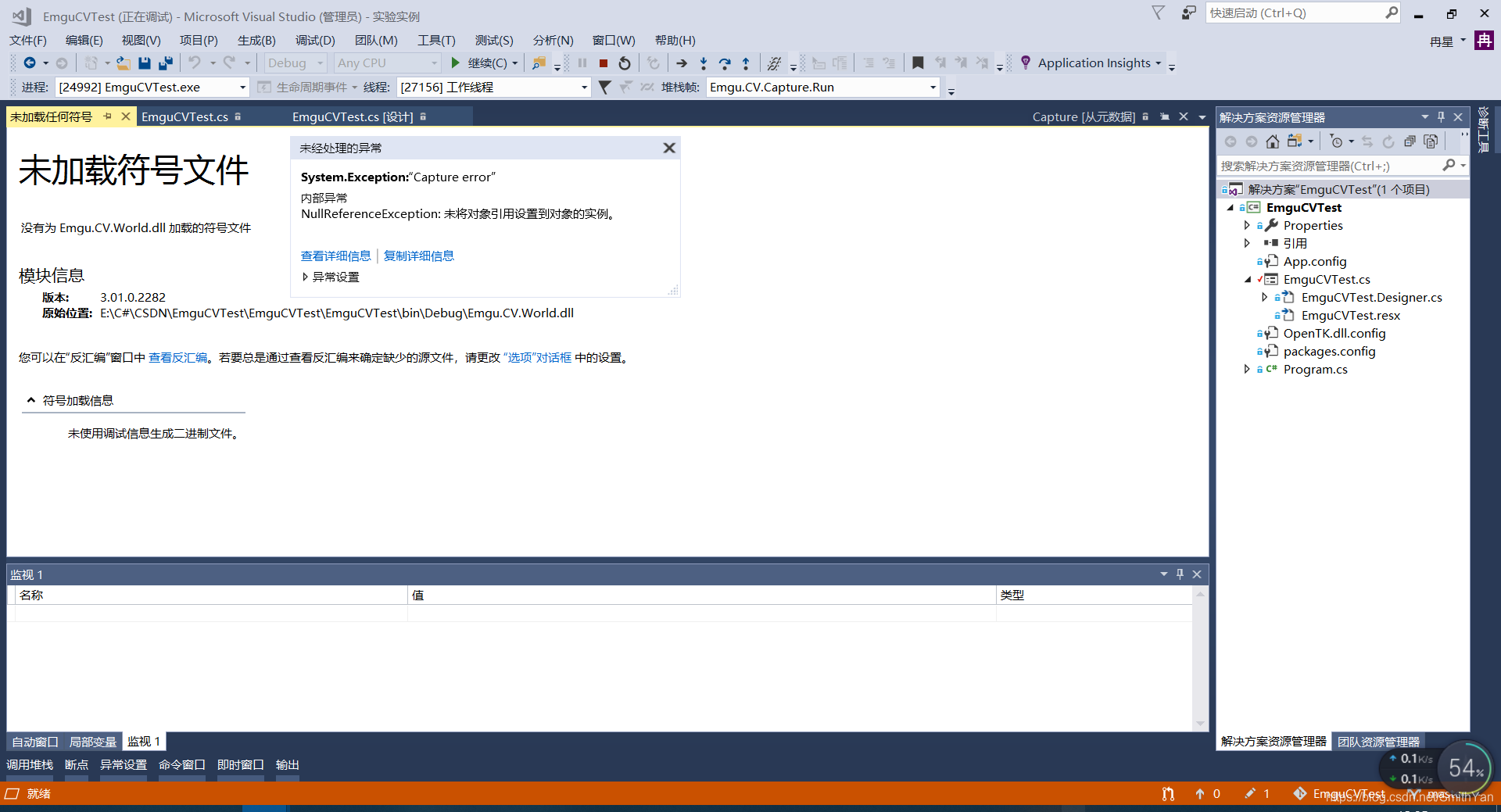The image size is (1501, 812).
Task: Close the 'No symbols loaded' tab
Action: (x=125, y=116)
